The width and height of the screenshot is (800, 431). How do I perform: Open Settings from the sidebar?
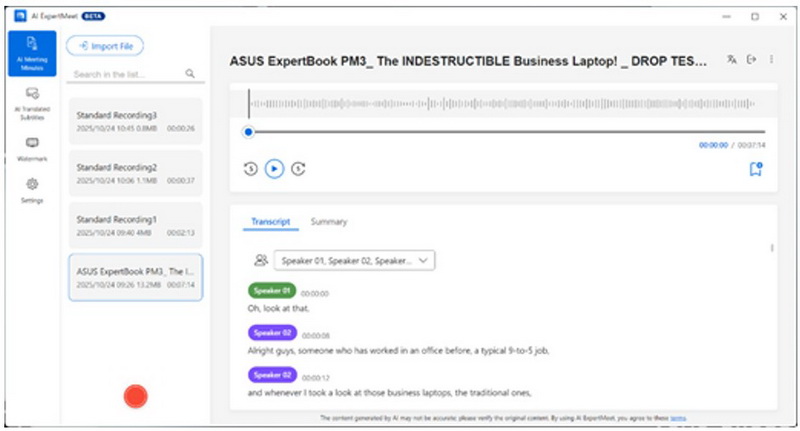32,189
